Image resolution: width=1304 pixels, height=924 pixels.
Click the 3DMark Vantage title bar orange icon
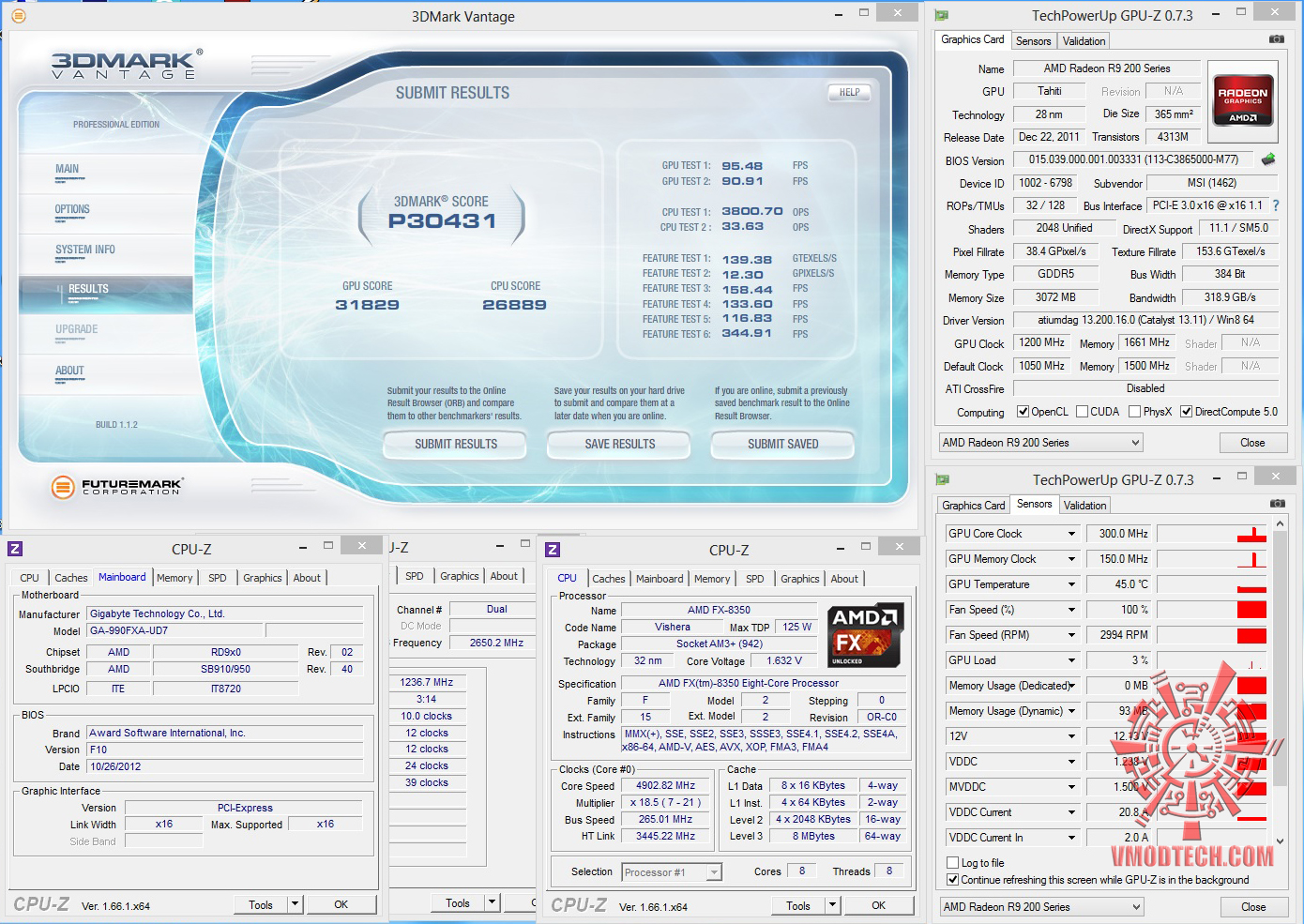click(x=18, y=16)
